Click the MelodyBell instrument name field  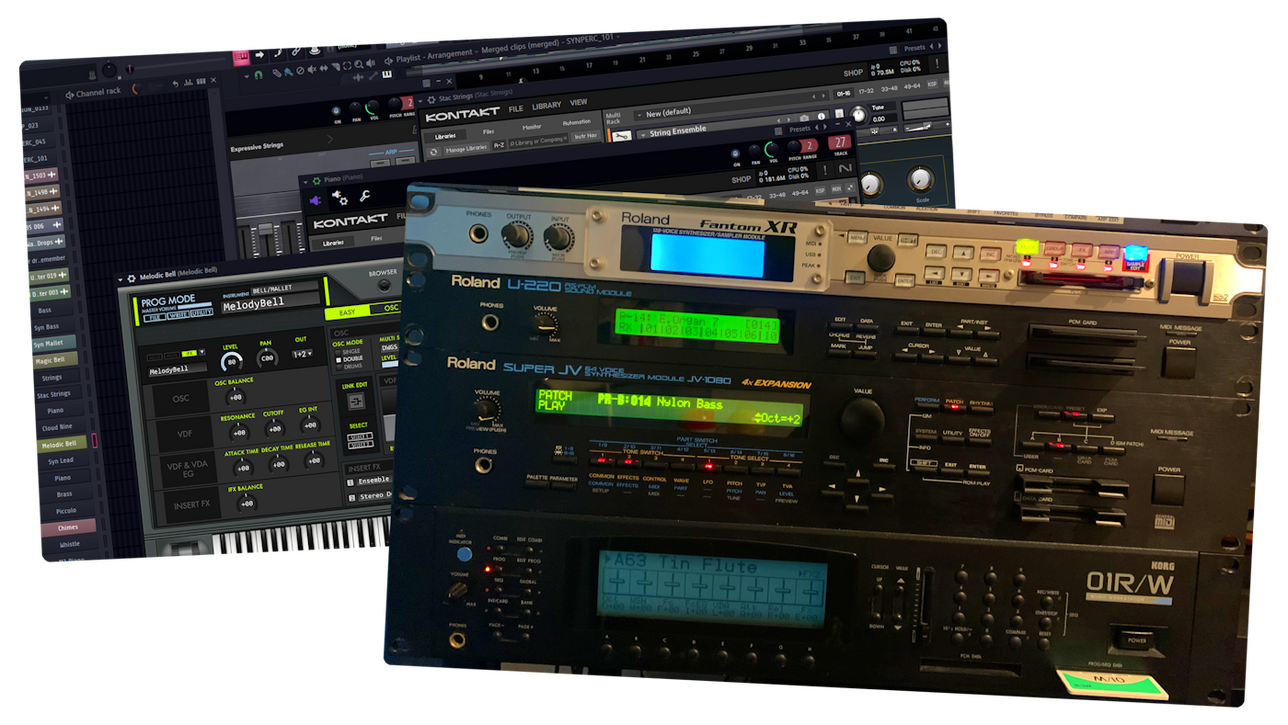point(268,303)
